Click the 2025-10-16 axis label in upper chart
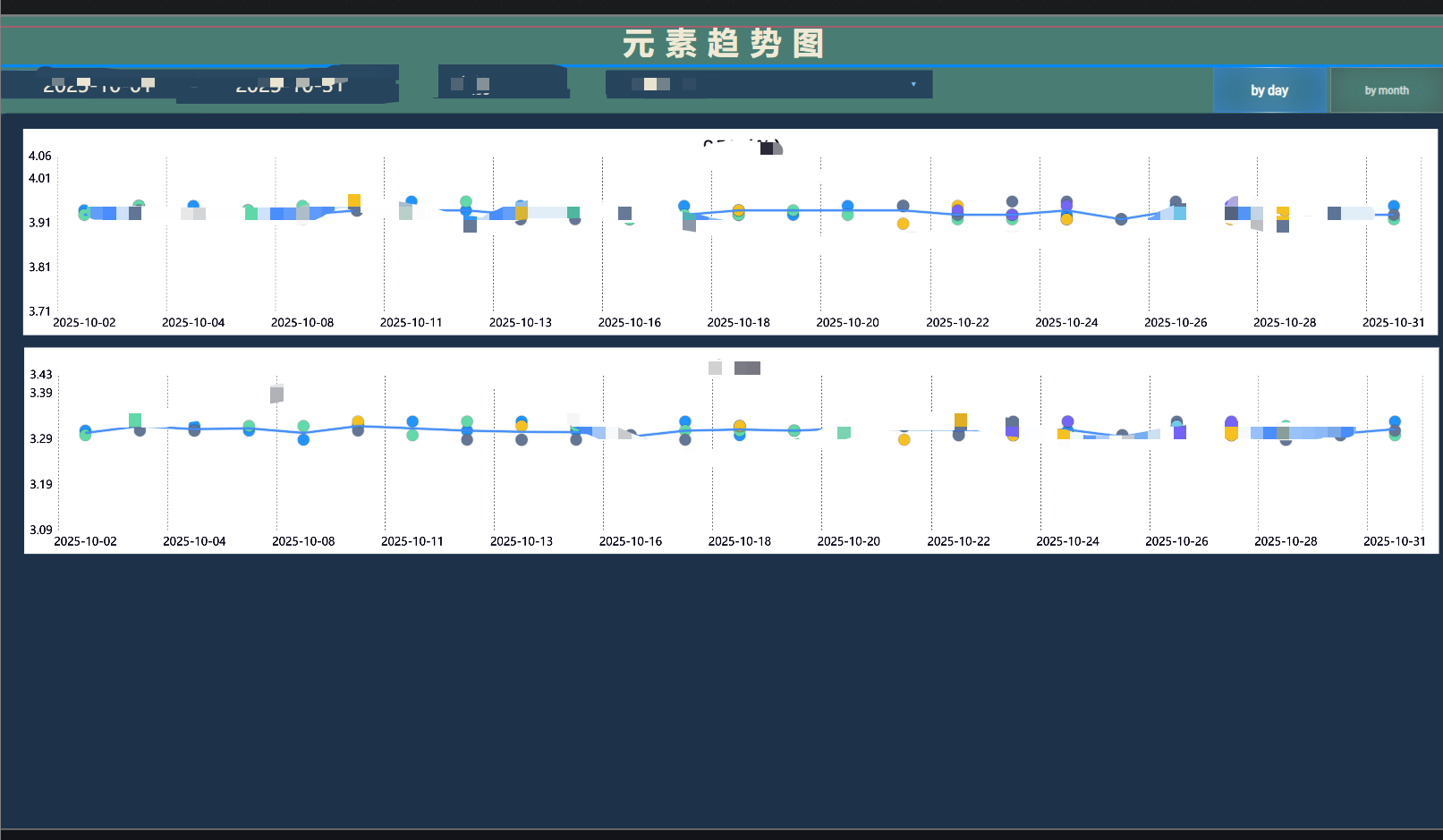This screenshot has width=1443, height=840. 629,322
